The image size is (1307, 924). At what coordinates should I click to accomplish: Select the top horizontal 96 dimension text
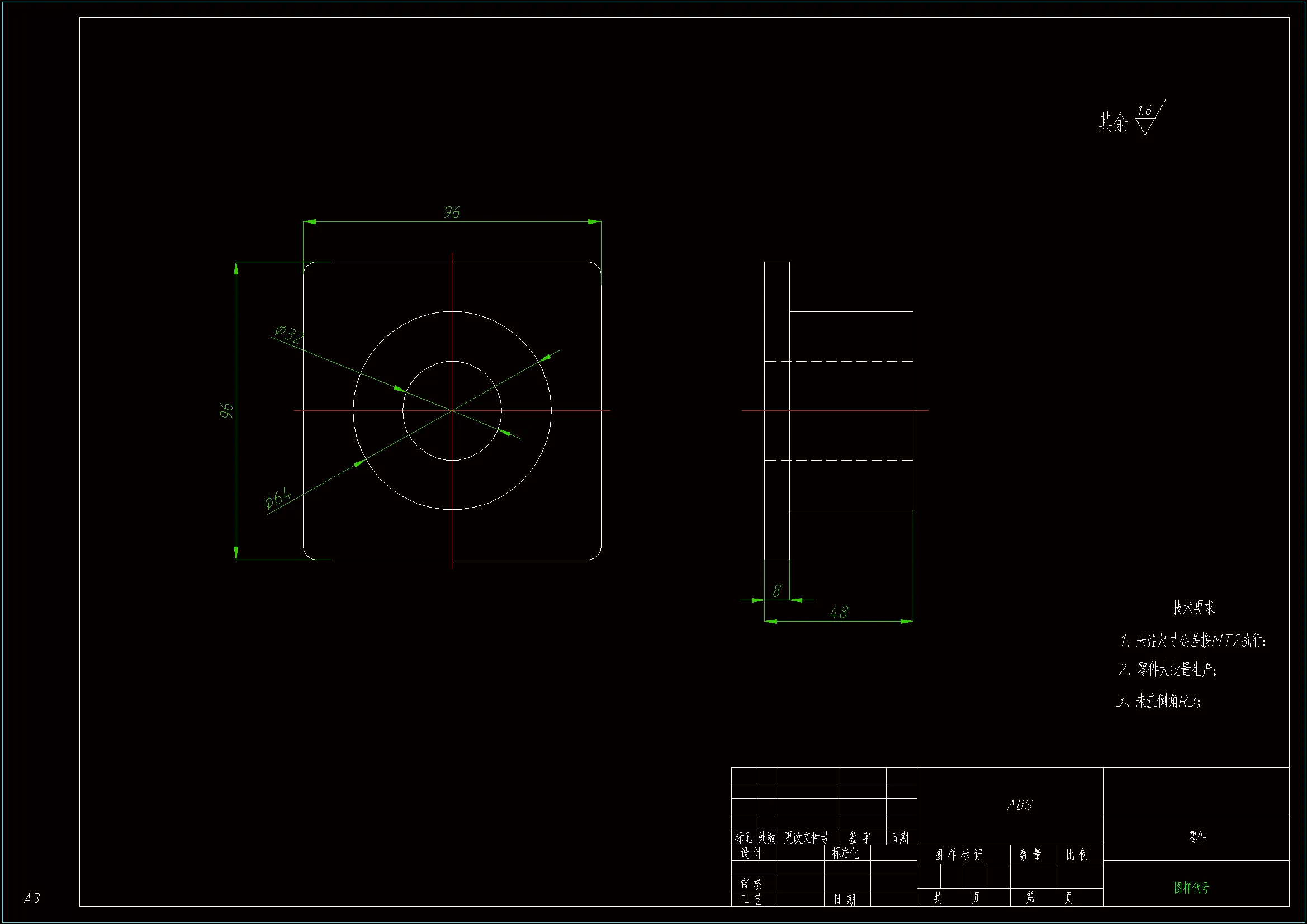pos(452,212)
